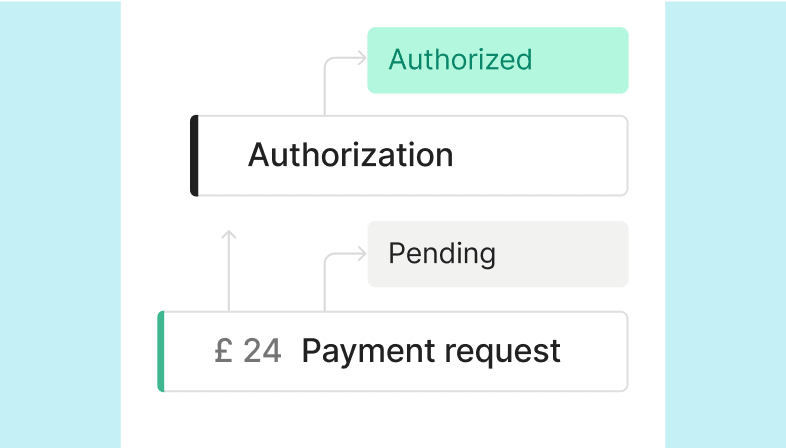
Task: Open the Payment request box
Action: [392, 351]
